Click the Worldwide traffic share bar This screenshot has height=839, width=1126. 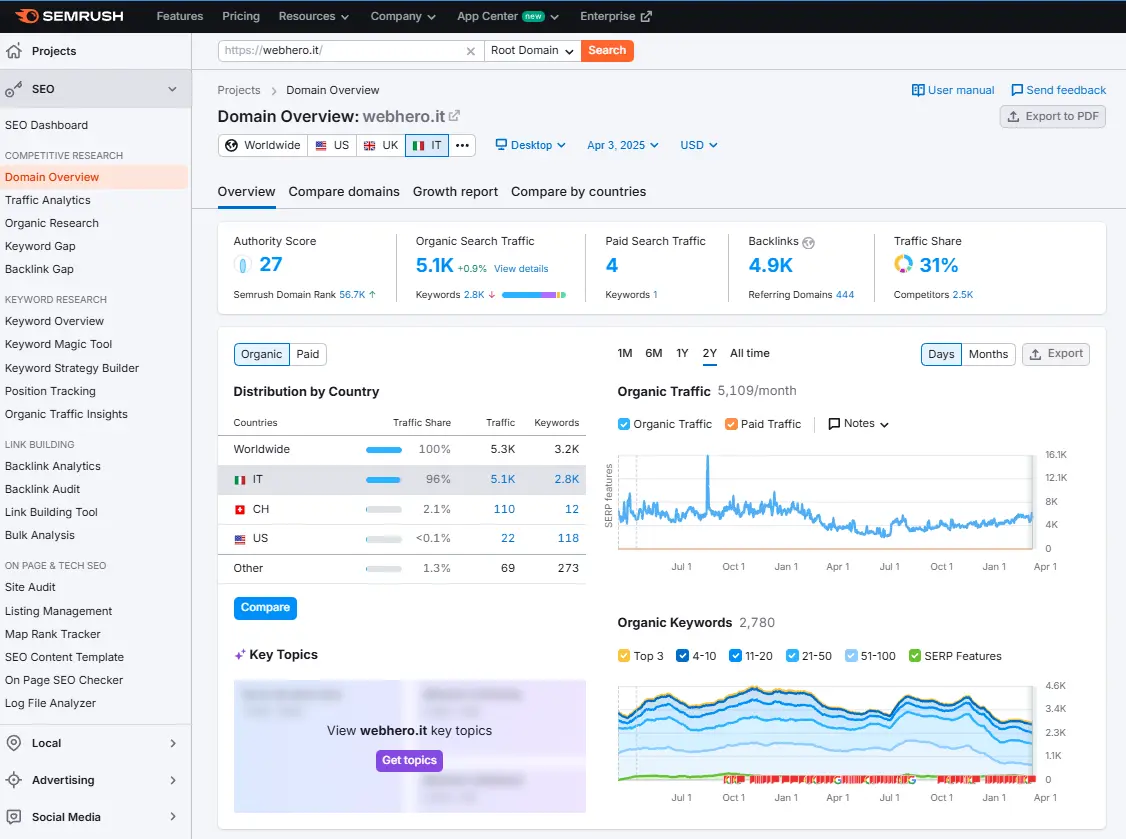pos(383,450)
